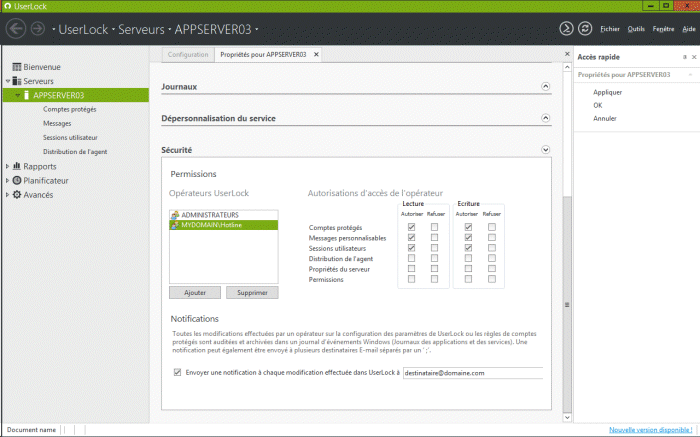Collapse the Serveurs tree node
This screenshot has height=437, width=700.
(8, 81)
